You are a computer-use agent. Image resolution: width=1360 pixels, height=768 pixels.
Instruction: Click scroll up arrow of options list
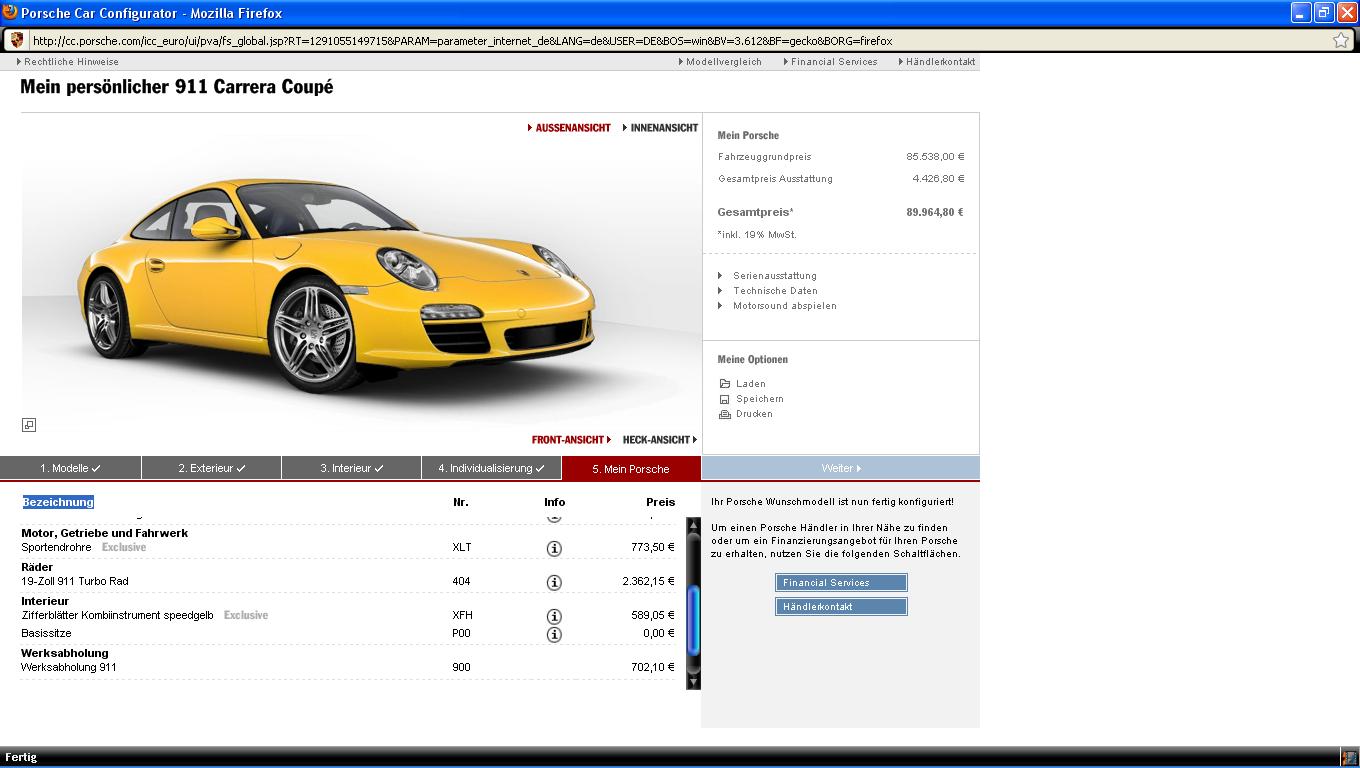(693, 525)
